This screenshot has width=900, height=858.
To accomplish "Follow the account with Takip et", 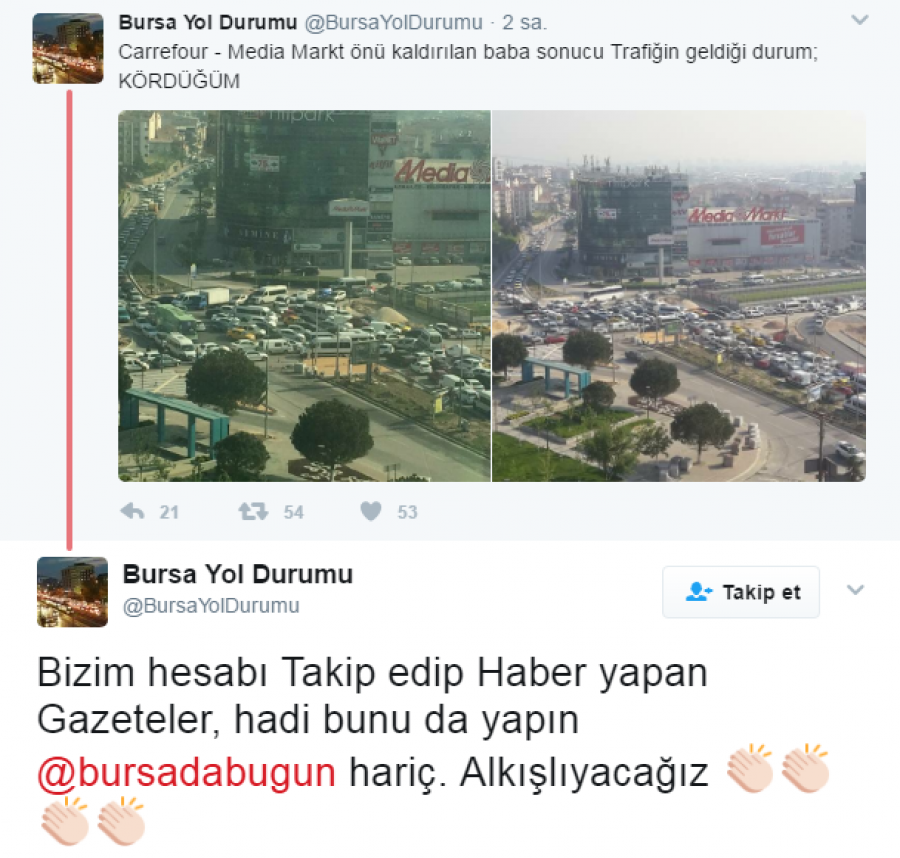I will [x=741, y=592].
